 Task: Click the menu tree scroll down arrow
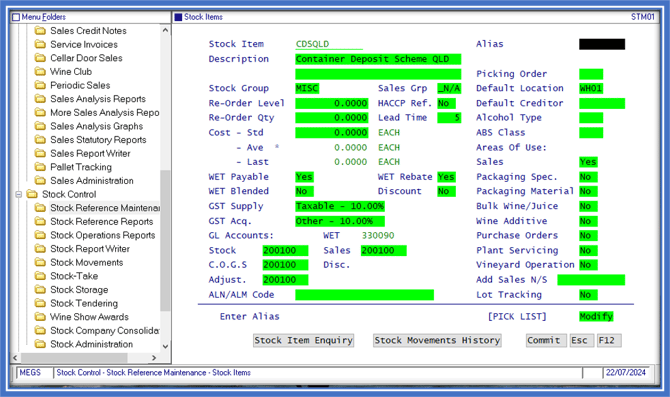coord(165,346)
